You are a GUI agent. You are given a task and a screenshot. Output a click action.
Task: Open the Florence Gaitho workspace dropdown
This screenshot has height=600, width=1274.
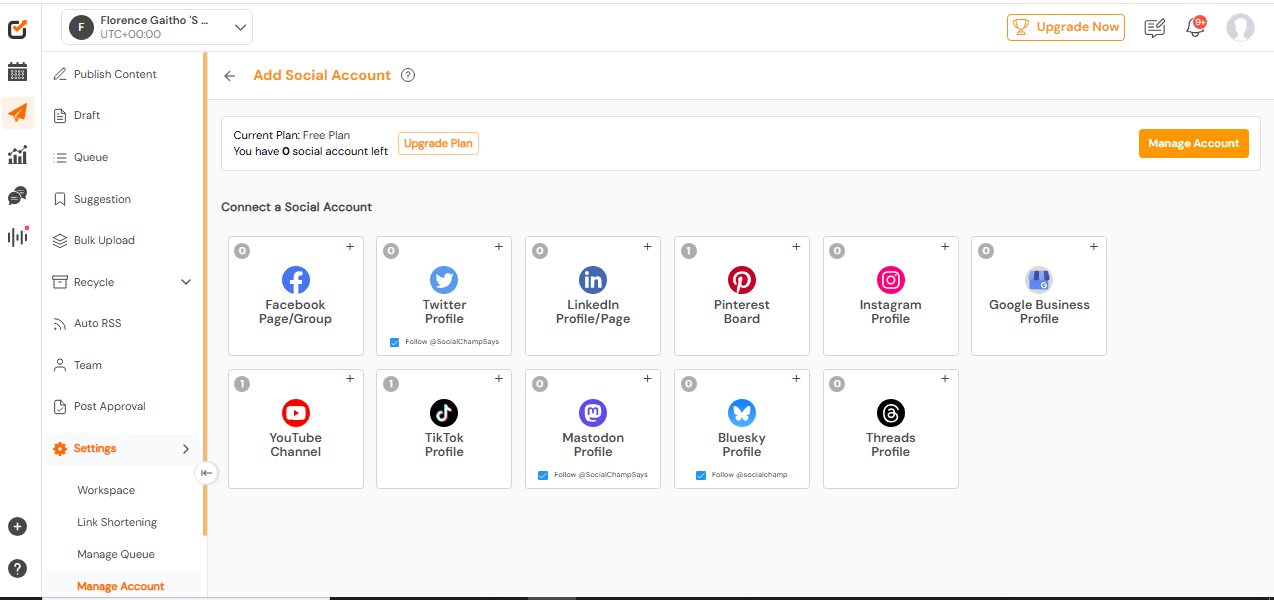click(157, 27)
